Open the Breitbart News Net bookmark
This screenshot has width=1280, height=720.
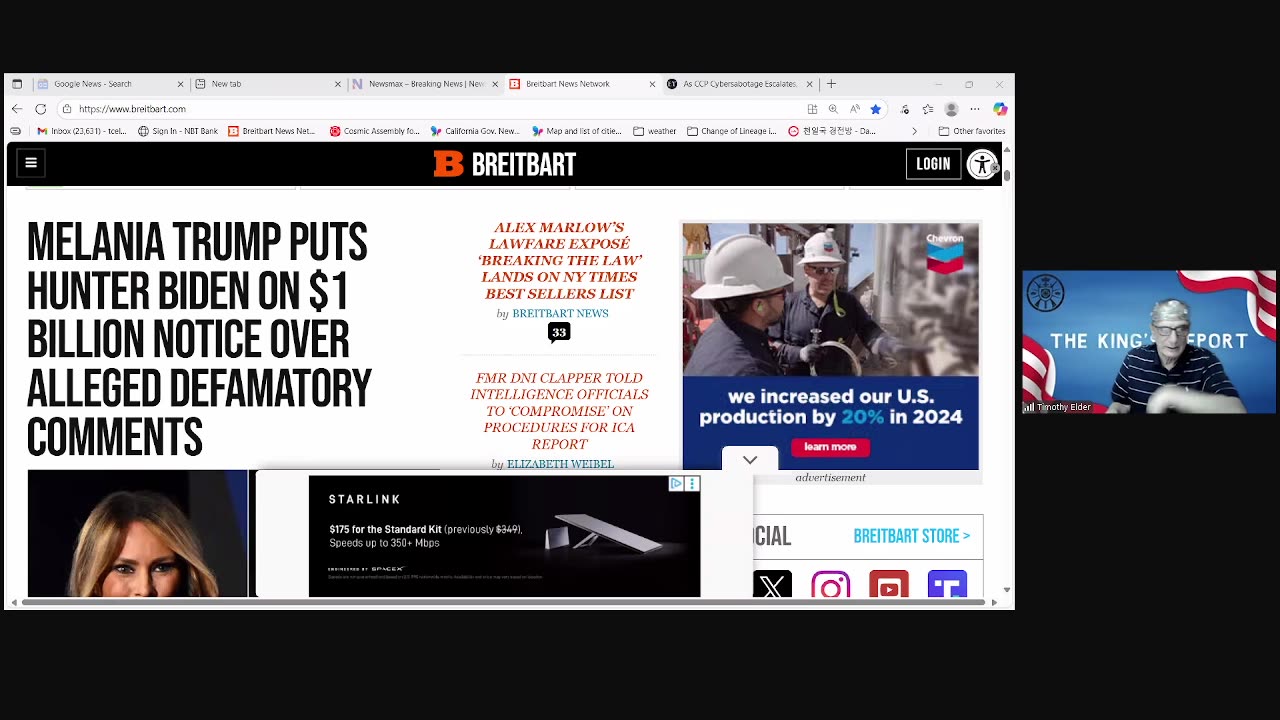click(272, 131)
